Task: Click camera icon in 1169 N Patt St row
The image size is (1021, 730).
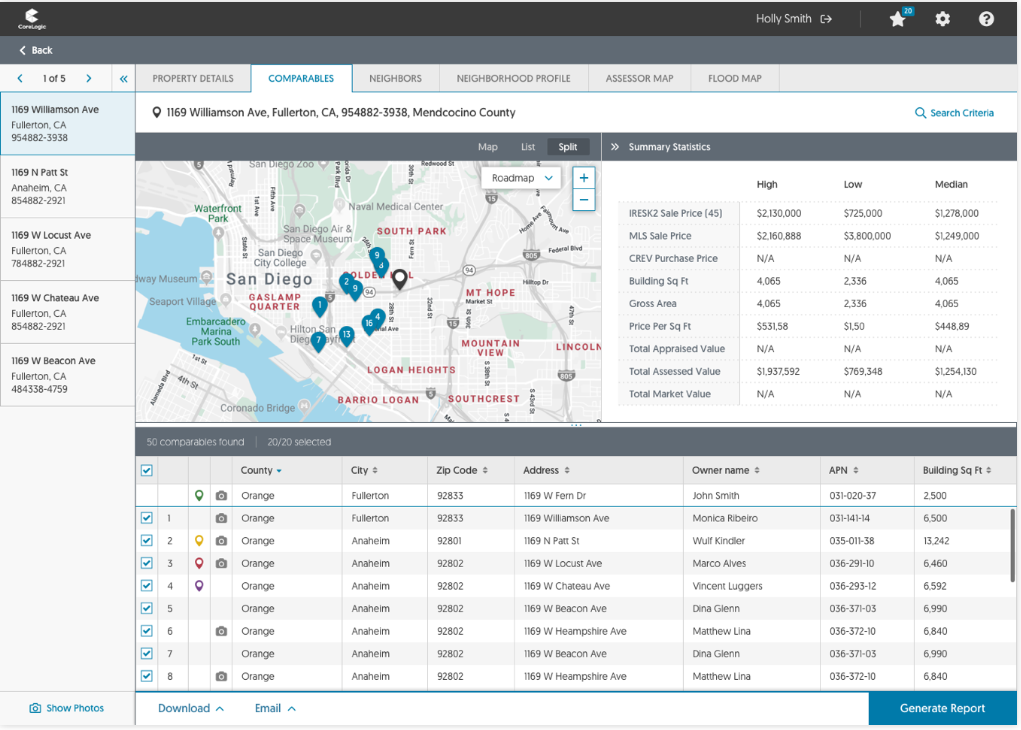Action: pyautogui.click(x=221, y=541)
